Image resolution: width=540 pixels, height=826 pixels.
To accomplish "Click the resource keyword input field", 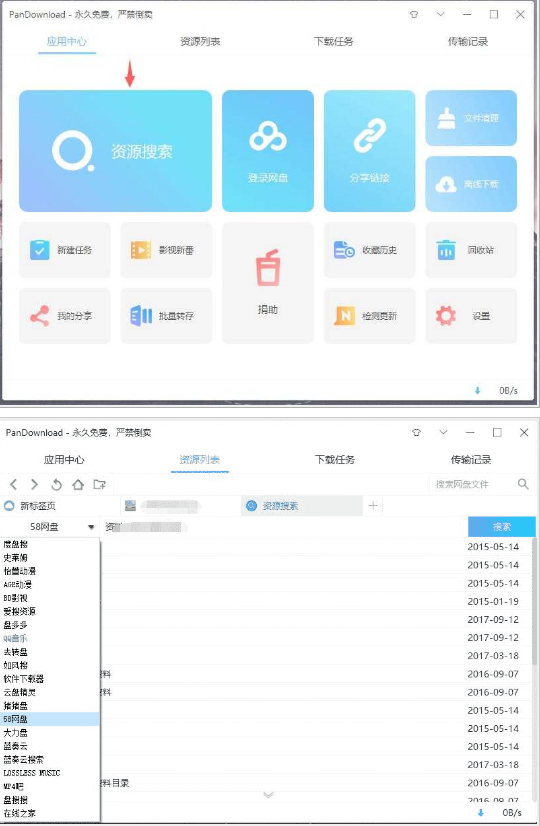I will pos(283,527).
